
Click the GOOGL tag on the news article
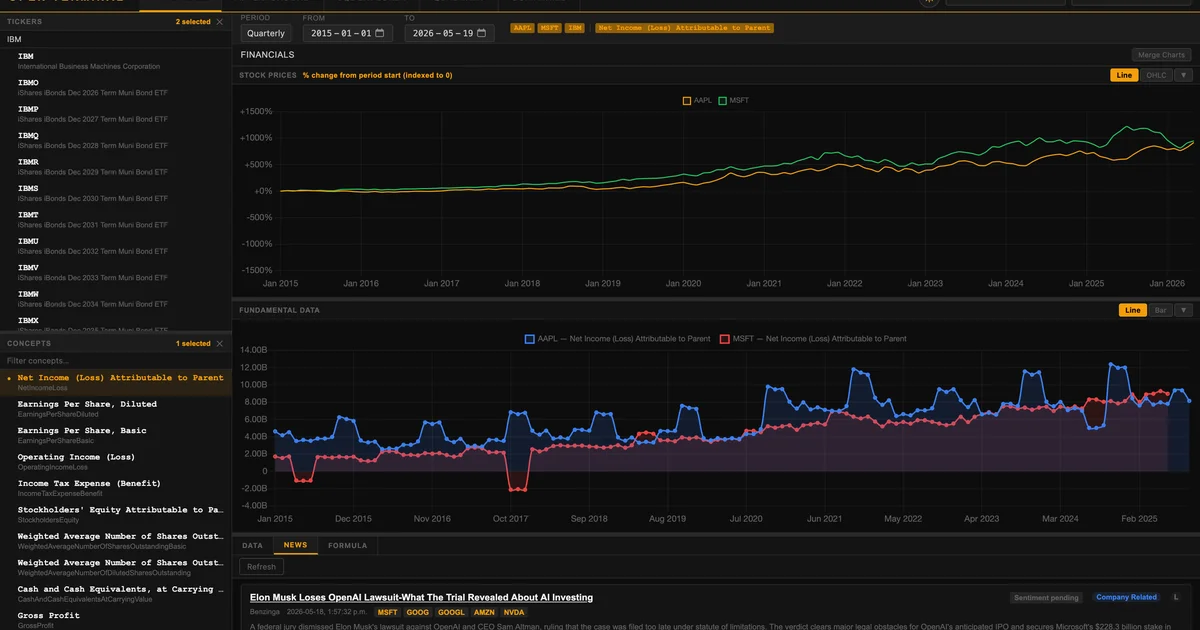[451, 612]
